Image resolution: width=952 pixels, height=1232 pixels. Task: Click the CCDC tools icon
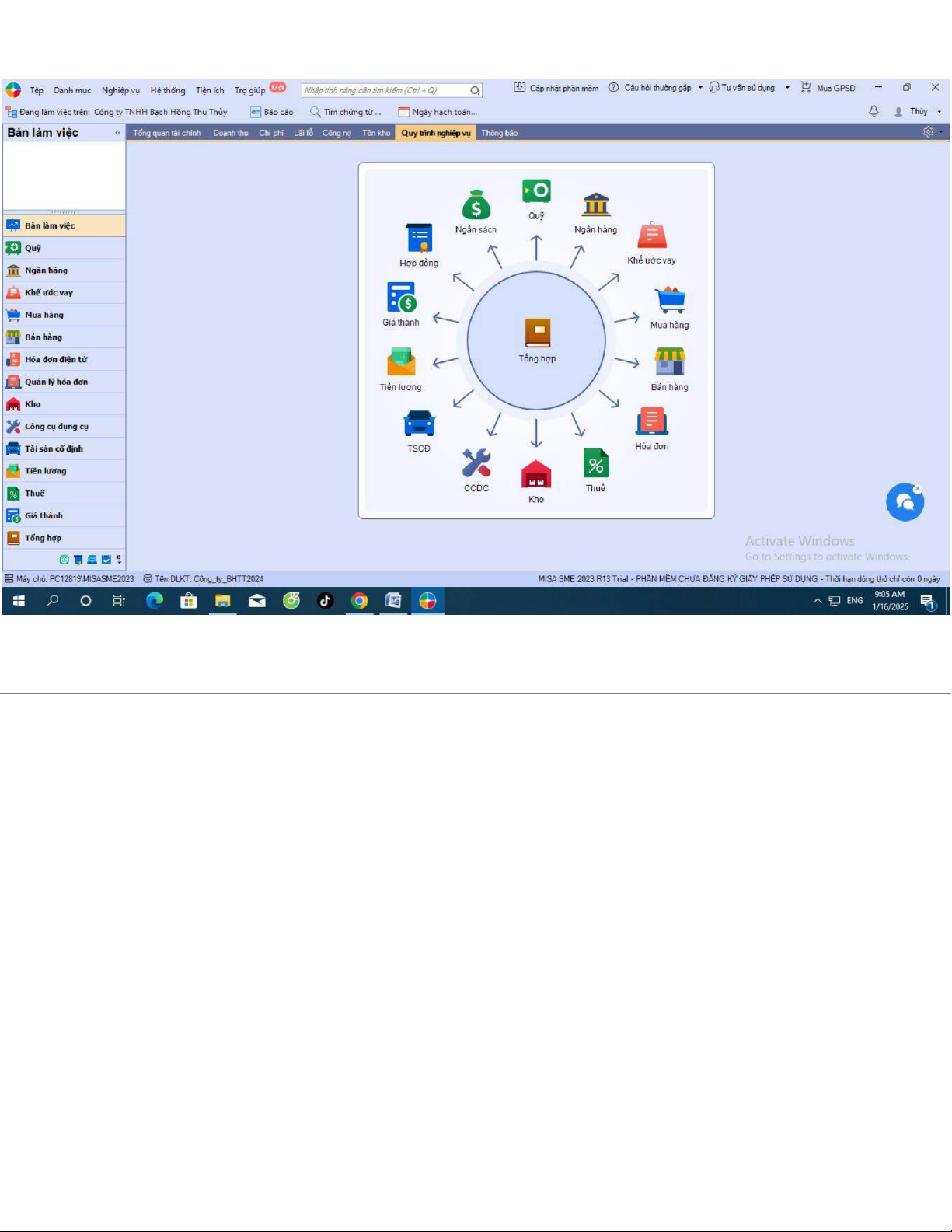pyautogui.click(x=476, y=463)
